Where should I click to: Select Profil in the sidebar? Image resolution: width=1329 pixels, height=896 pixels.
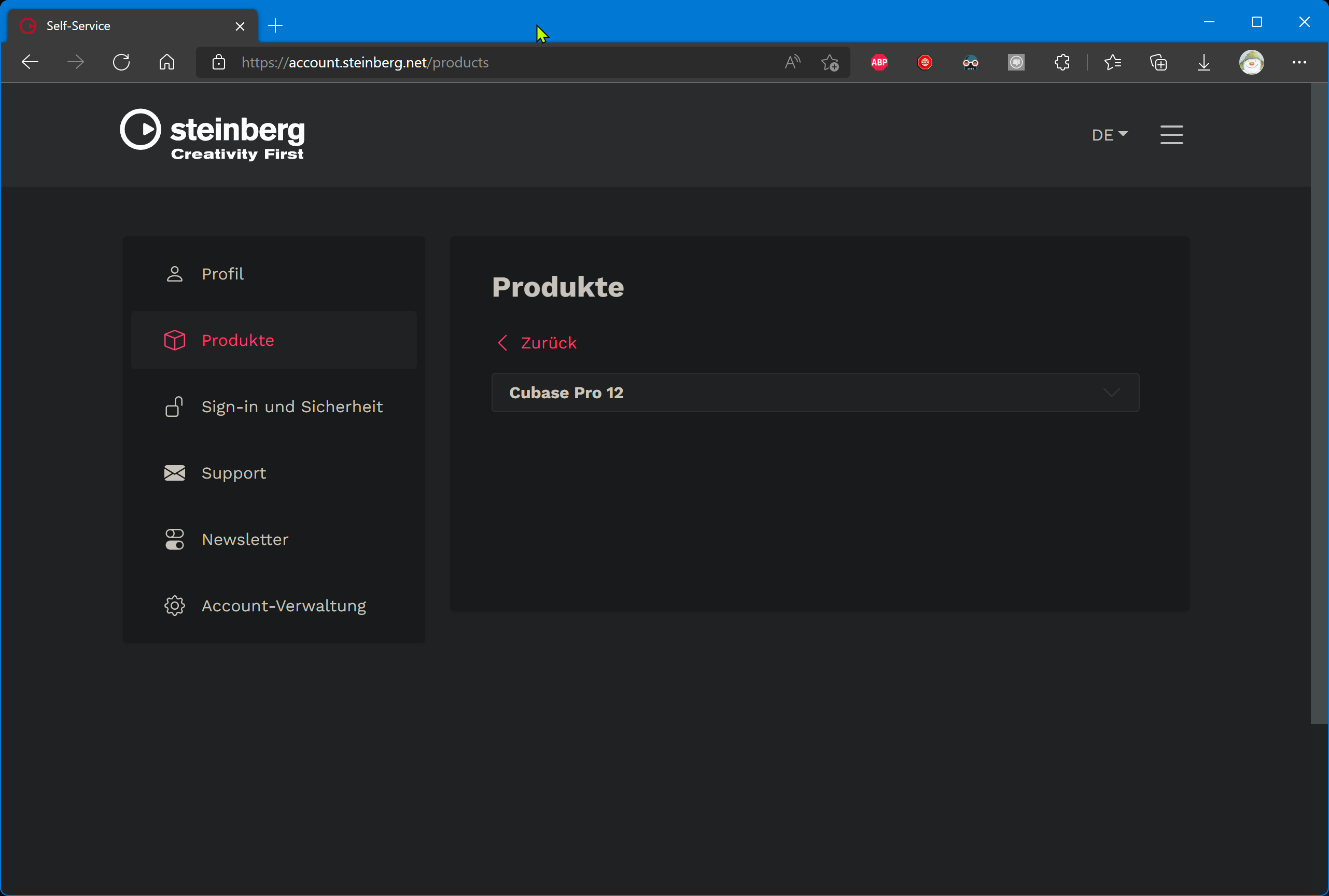click(x=222, y=274)
